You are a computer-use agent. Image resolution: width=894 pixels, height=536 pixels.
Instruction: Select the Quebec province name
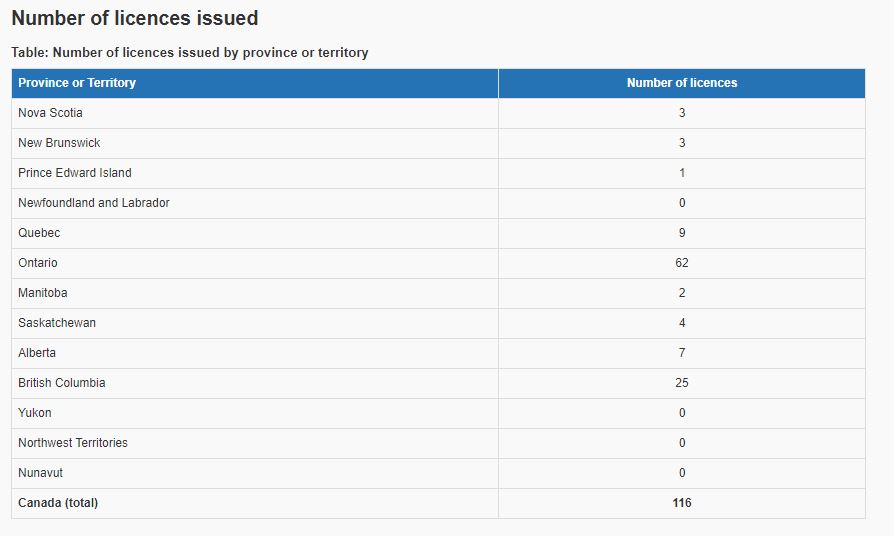pyautogui.click(x=39, y=233)
